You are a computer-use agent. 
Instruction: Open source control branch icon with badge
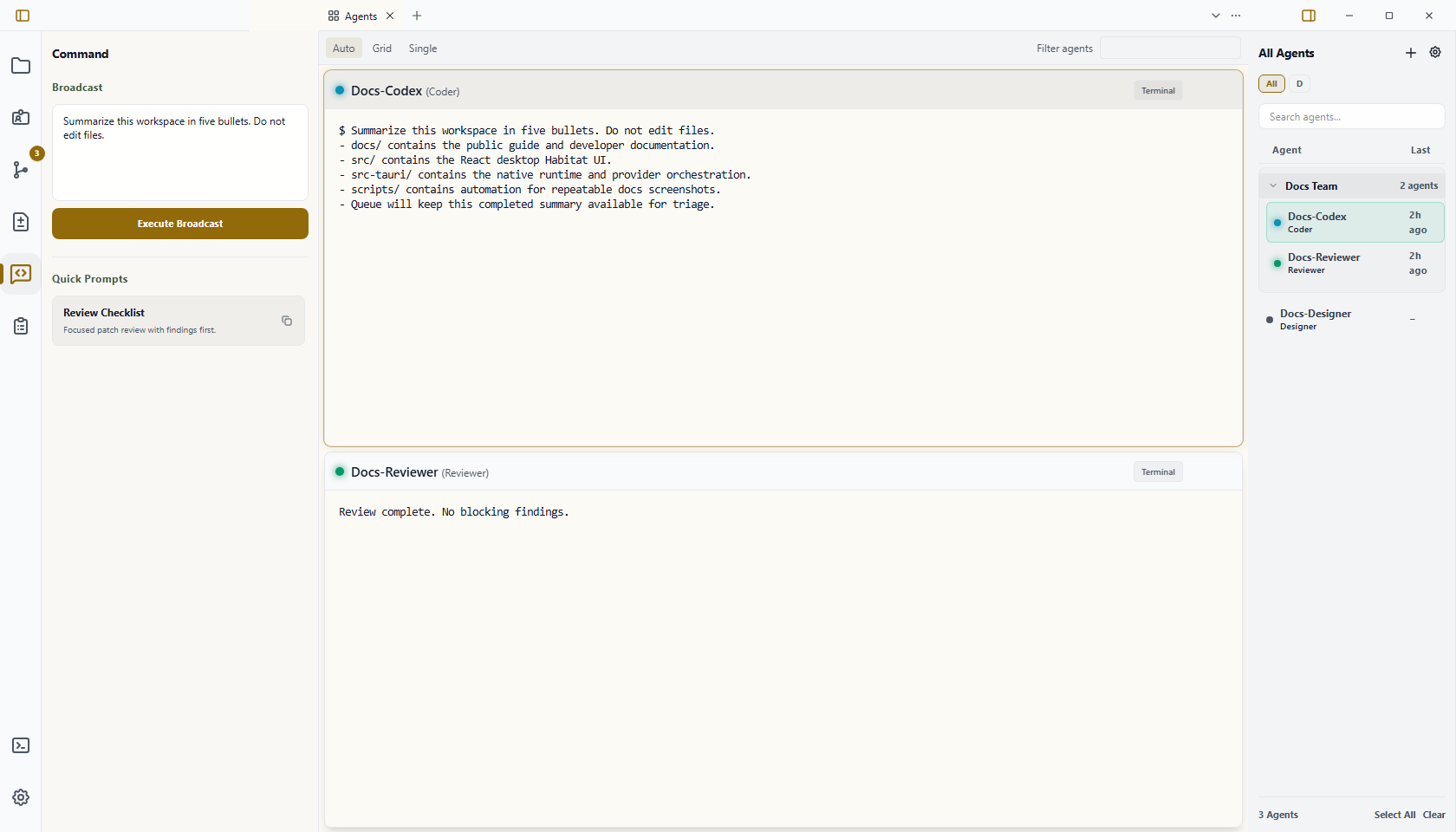21,170
